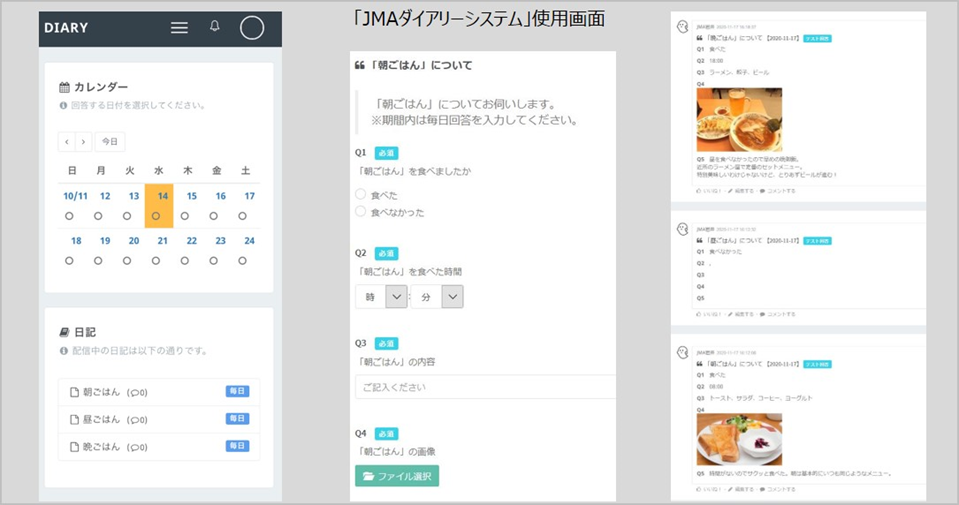Go to next week with right chevron

click(x=84, y=142)
